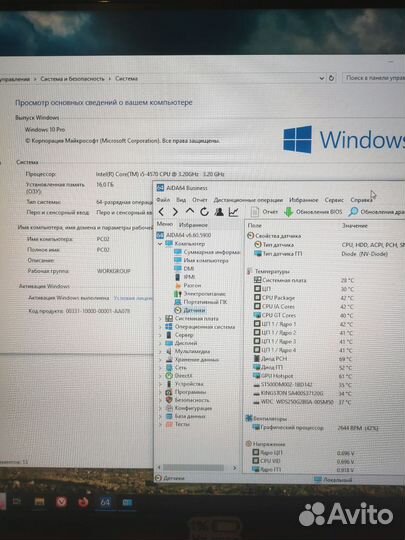Click the Разгон overclock flame icon

[178, 285]
